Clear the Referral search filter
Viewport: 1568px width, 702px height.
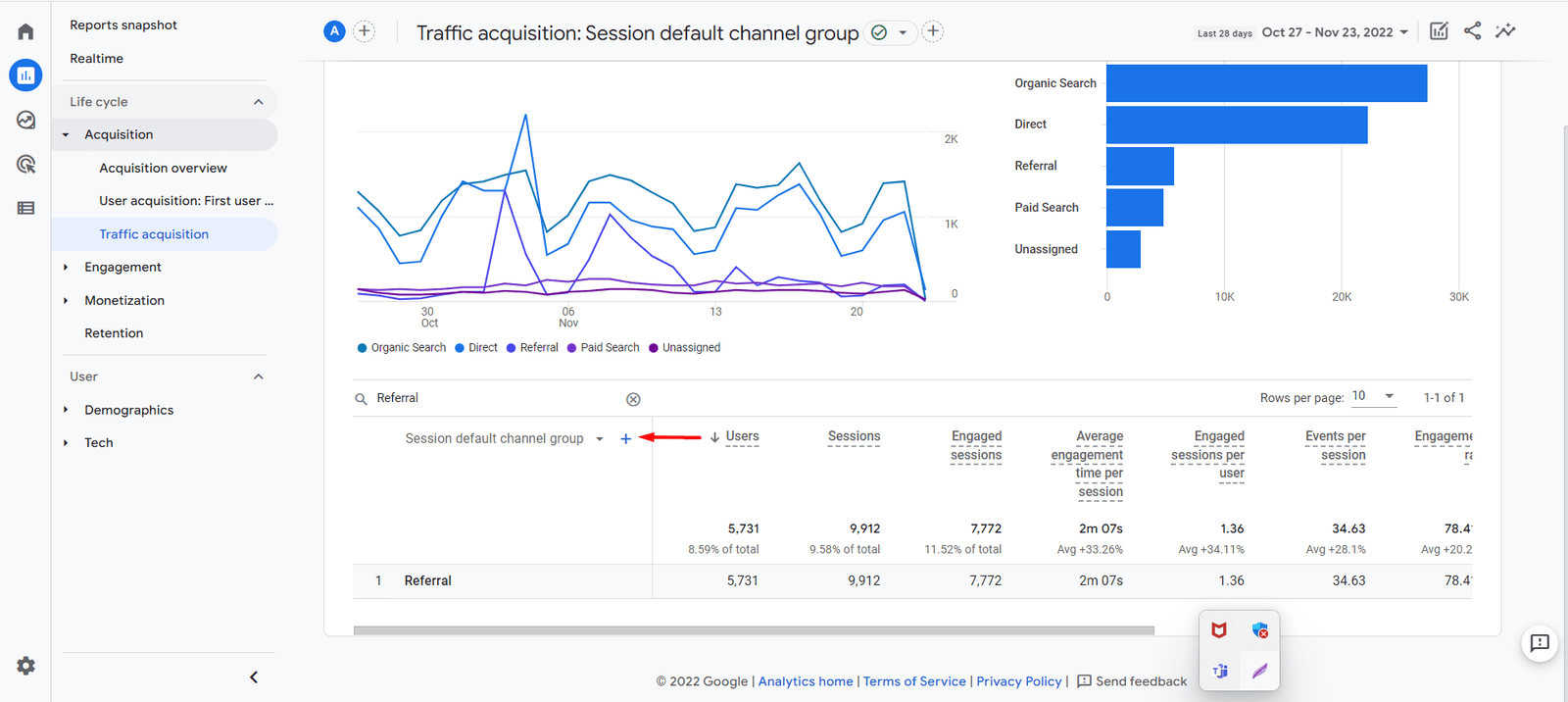click(x=633, y=399)
